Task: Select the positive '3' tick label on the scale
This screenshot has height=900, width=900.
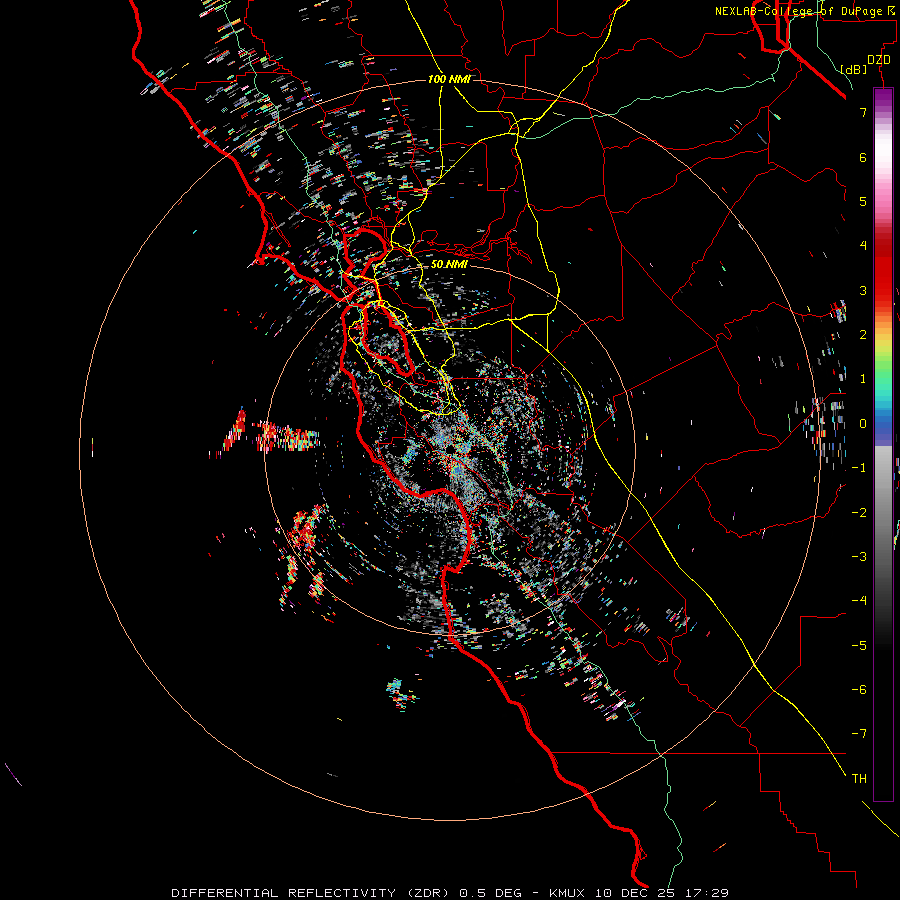Action: click(x=863, y=290)
